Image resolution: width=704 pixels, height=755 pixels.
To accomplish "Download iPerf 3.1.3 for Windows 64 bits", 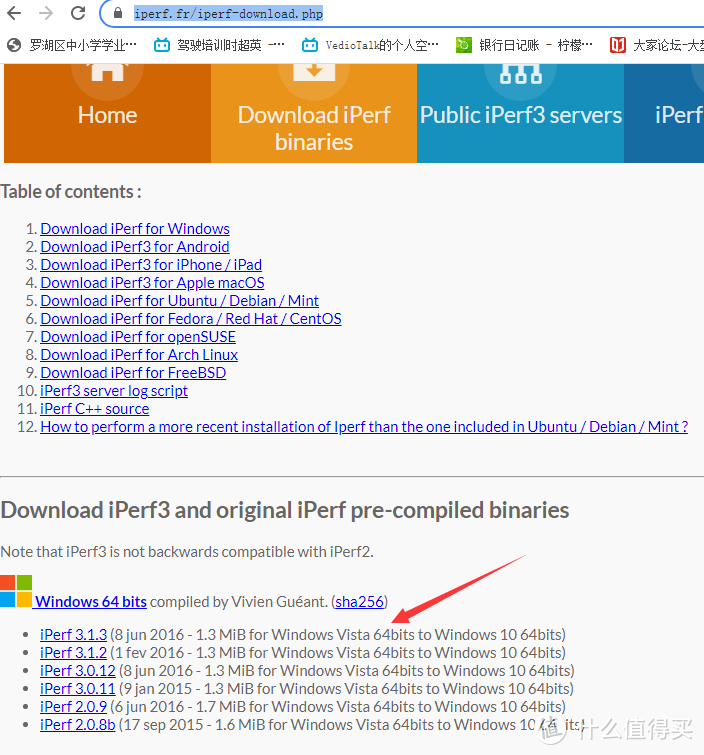I will [73, 634].
